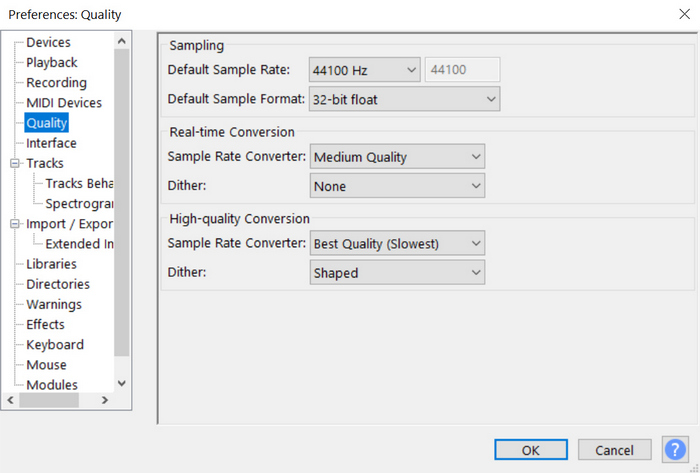Image resolution: width=700 pixels, height=473 pixels.
Task: Open High-quality Sample Rate Converter dropdown
Action: [397, 243]
